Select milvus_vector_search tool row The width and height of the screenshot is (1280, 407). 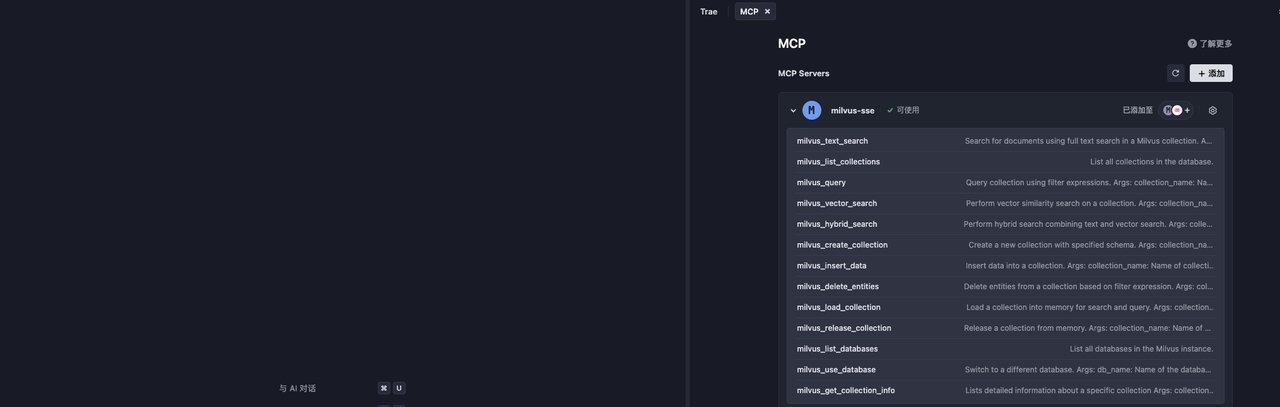tap(1005, 203)
